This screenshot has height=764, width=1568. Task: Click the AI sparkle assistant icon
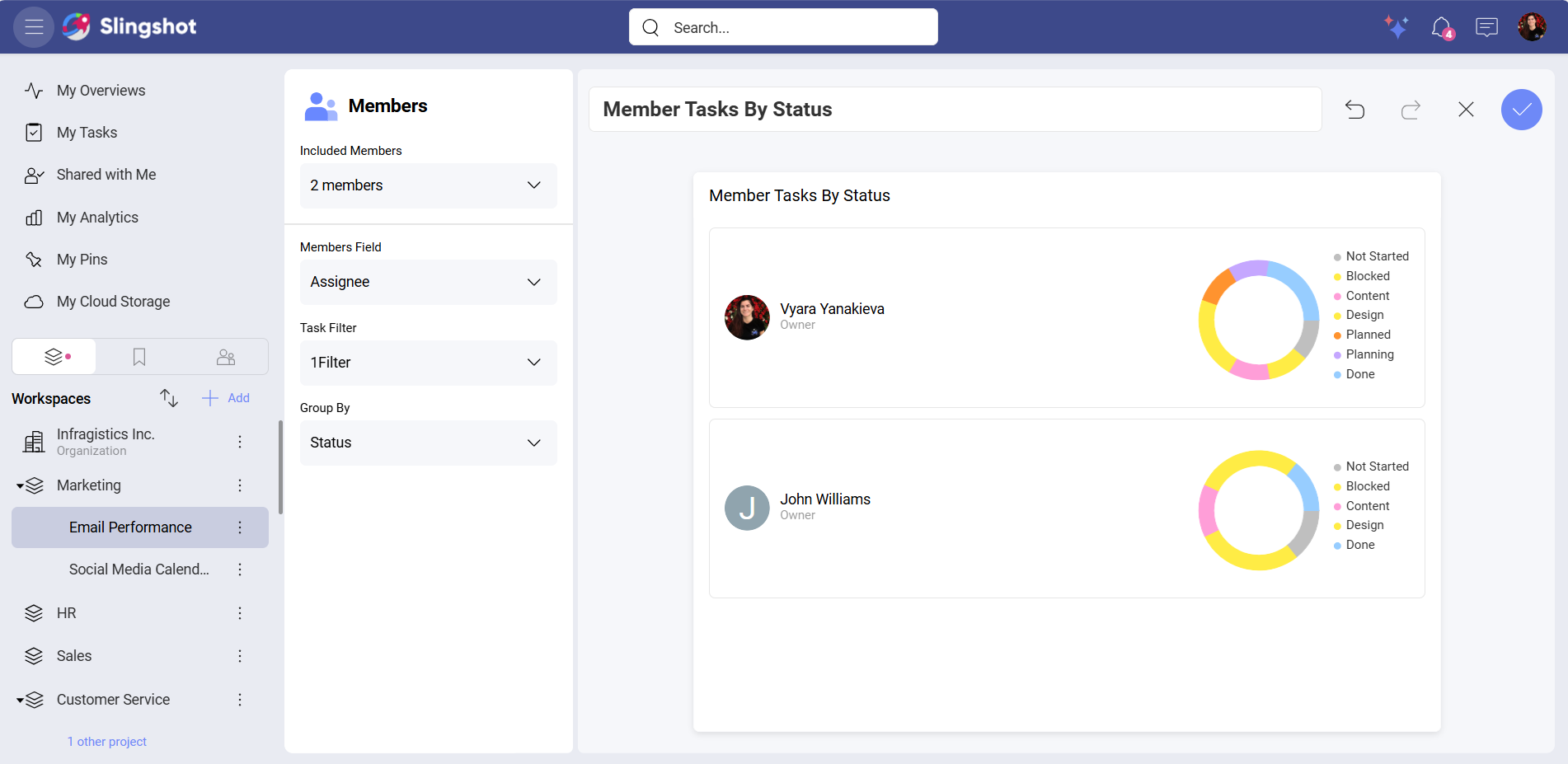click(1396, 27)
